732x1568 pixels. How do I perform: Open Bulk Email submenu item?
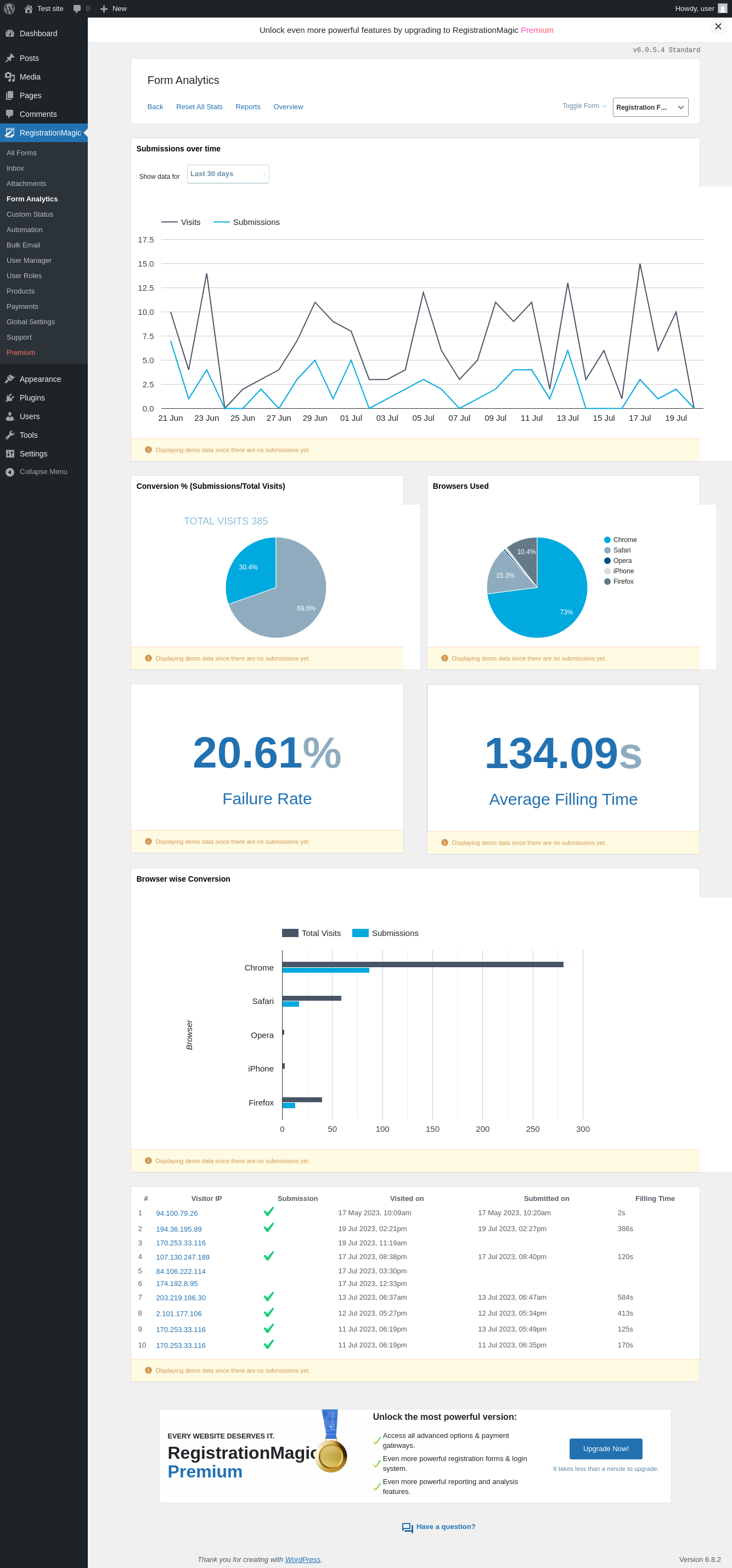click(x=23, y=245)
